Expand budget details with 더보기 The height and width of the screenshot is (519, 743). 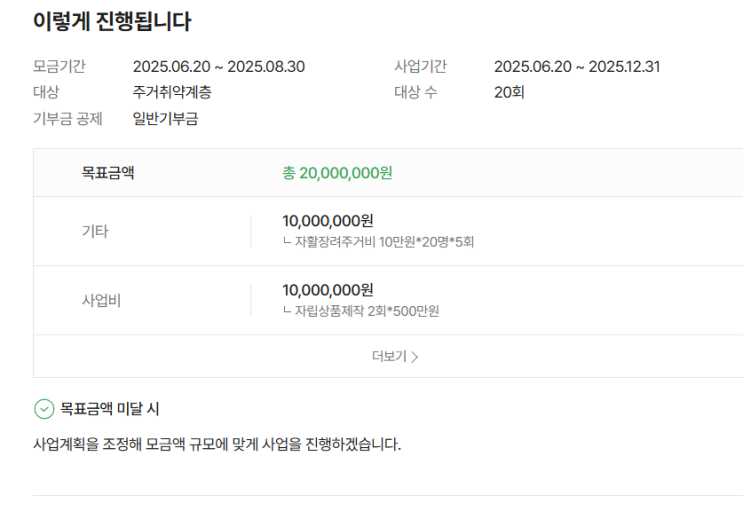point(395,356)
